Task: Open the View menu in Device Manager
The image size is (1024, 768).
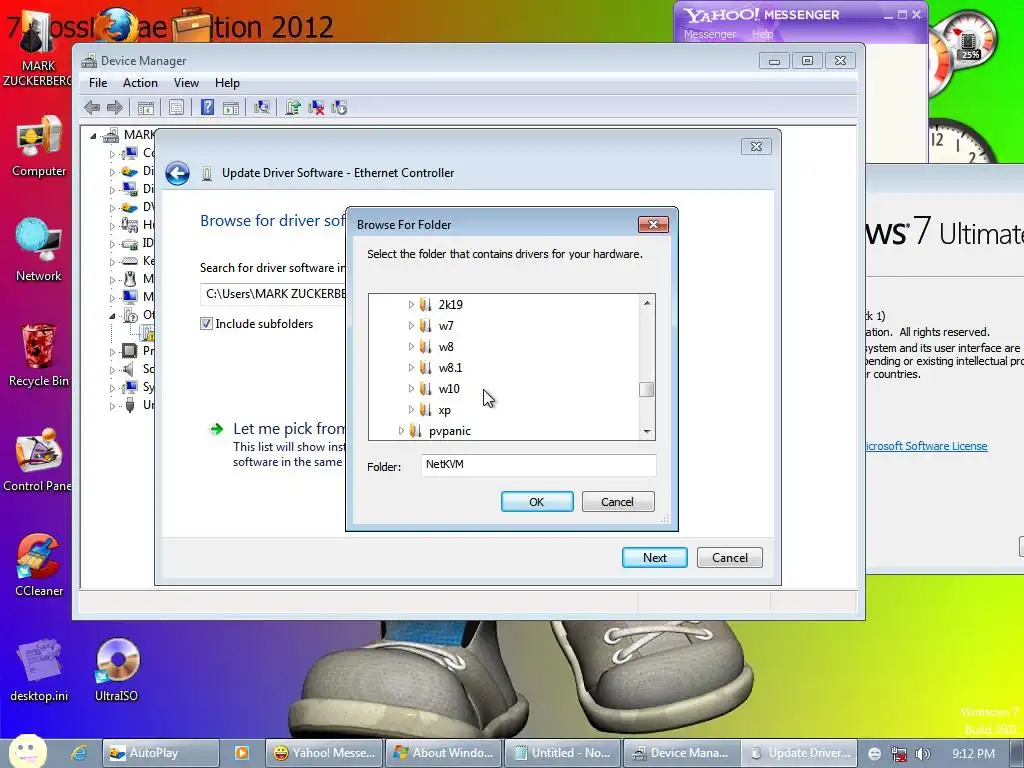Action: (x=186, y=83)
